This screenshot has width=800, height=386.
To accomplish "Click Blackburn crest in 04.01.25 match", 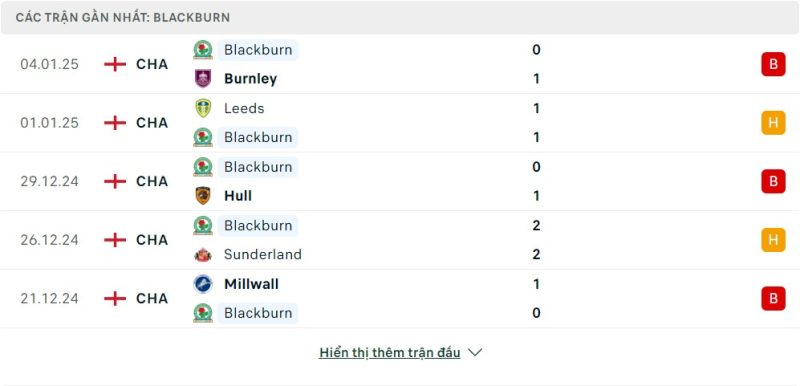I will (203, 49).
